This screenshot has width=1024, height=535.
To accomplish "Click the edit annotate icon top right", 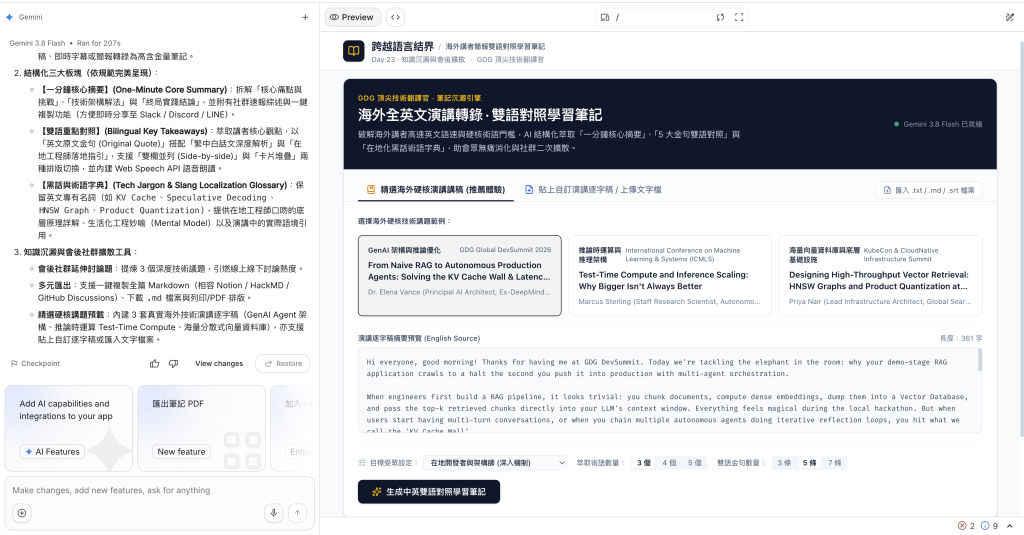I will pyautogui.click(x=1010, y=18).
